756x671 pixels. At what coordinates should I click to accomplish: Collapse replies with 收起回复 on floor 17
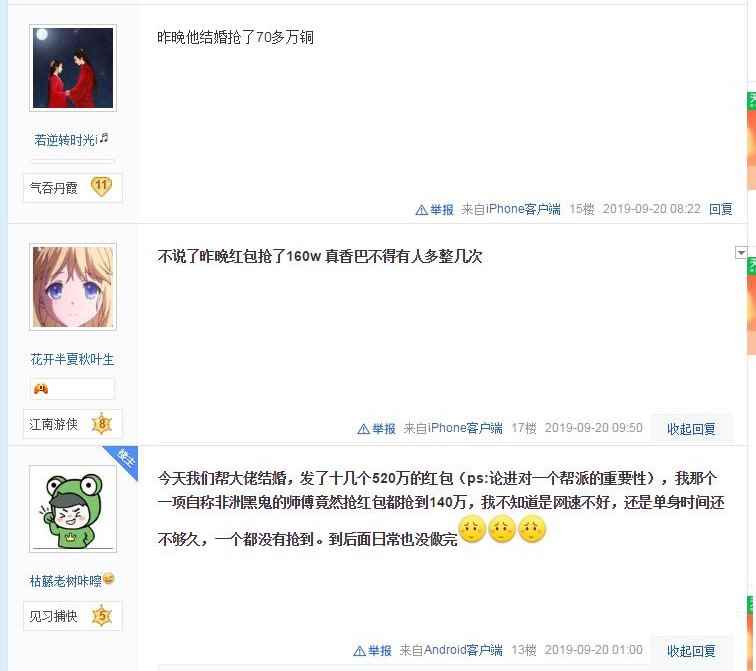point(691,429)
